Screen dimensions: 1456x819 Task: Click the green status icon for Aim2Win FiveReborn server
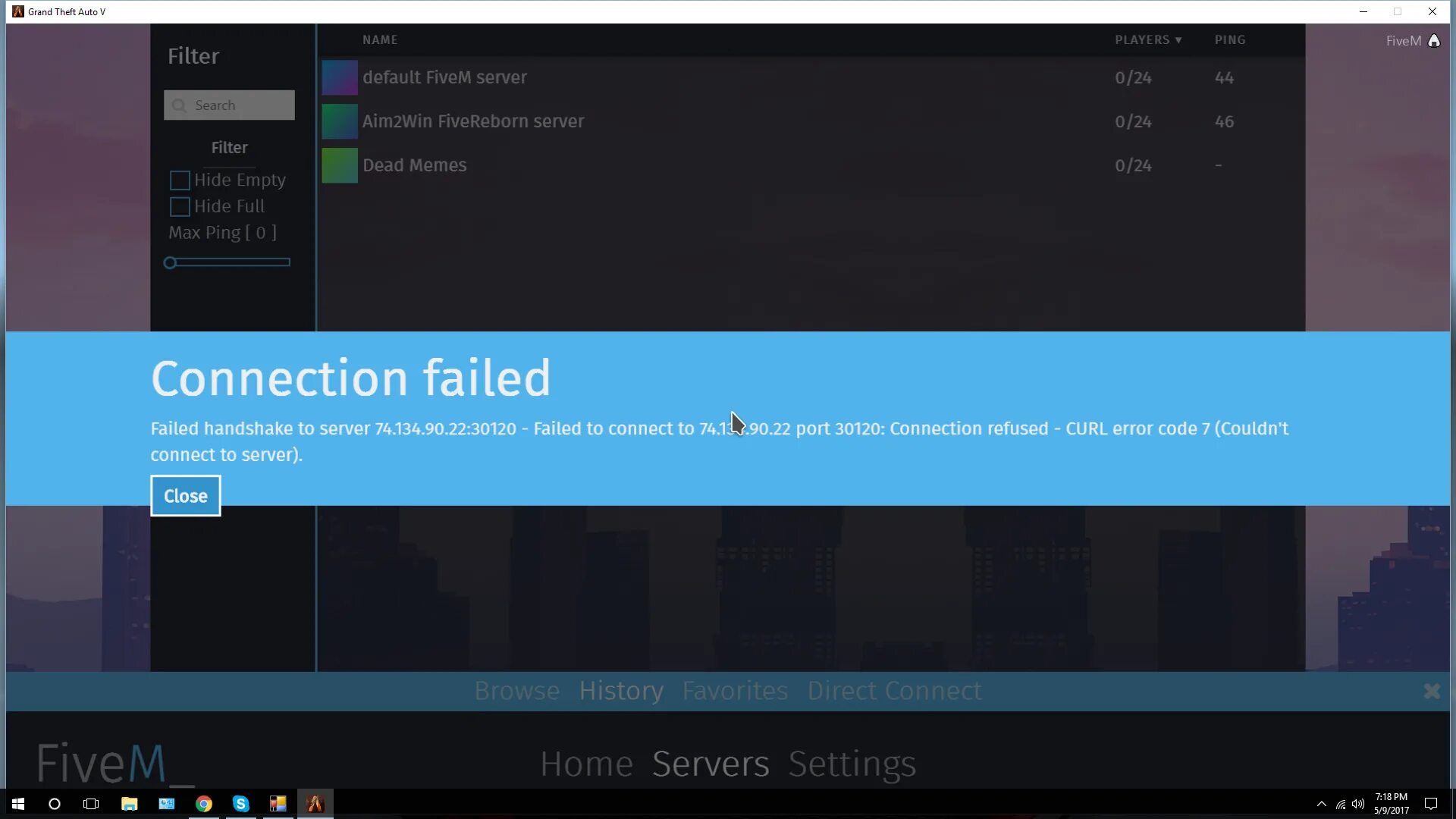click(x=338, y=121)
